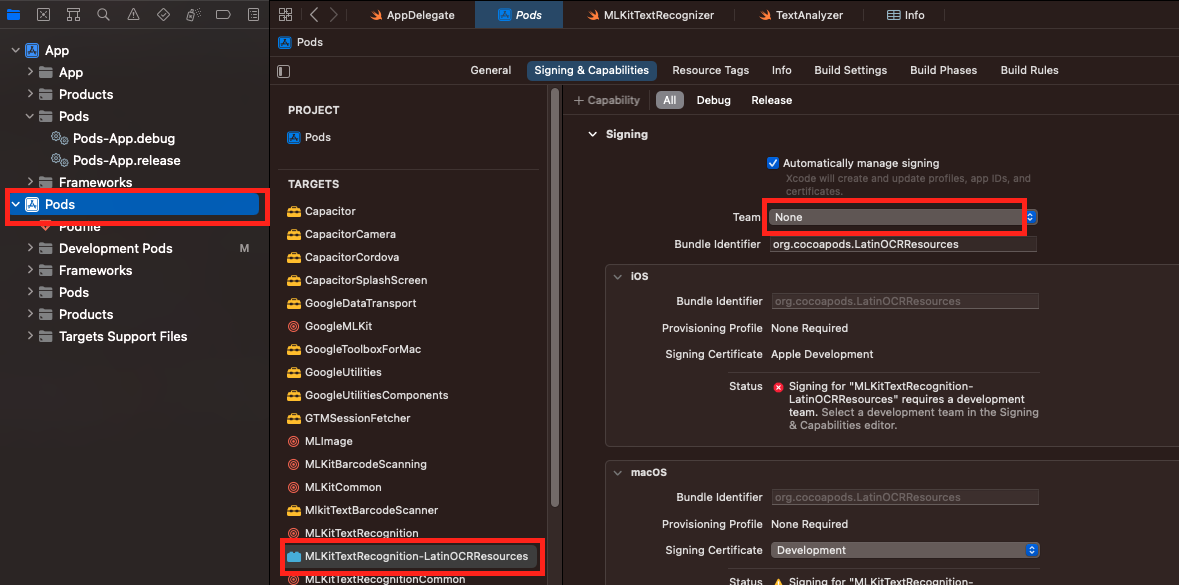This screenshot has width=1179, height=585.
Task: Select the GoogleUtilitiesComponents target
Action: pyautogui.click(x=368, y=395)
